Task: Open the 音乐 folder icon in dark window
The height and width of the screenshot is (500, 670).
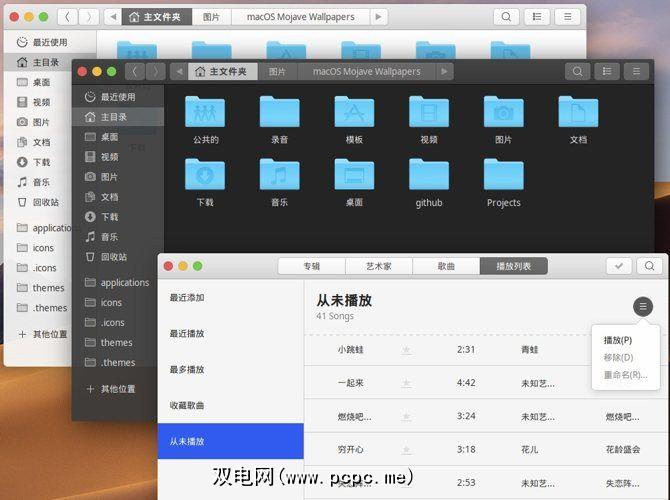Action: 279,174
